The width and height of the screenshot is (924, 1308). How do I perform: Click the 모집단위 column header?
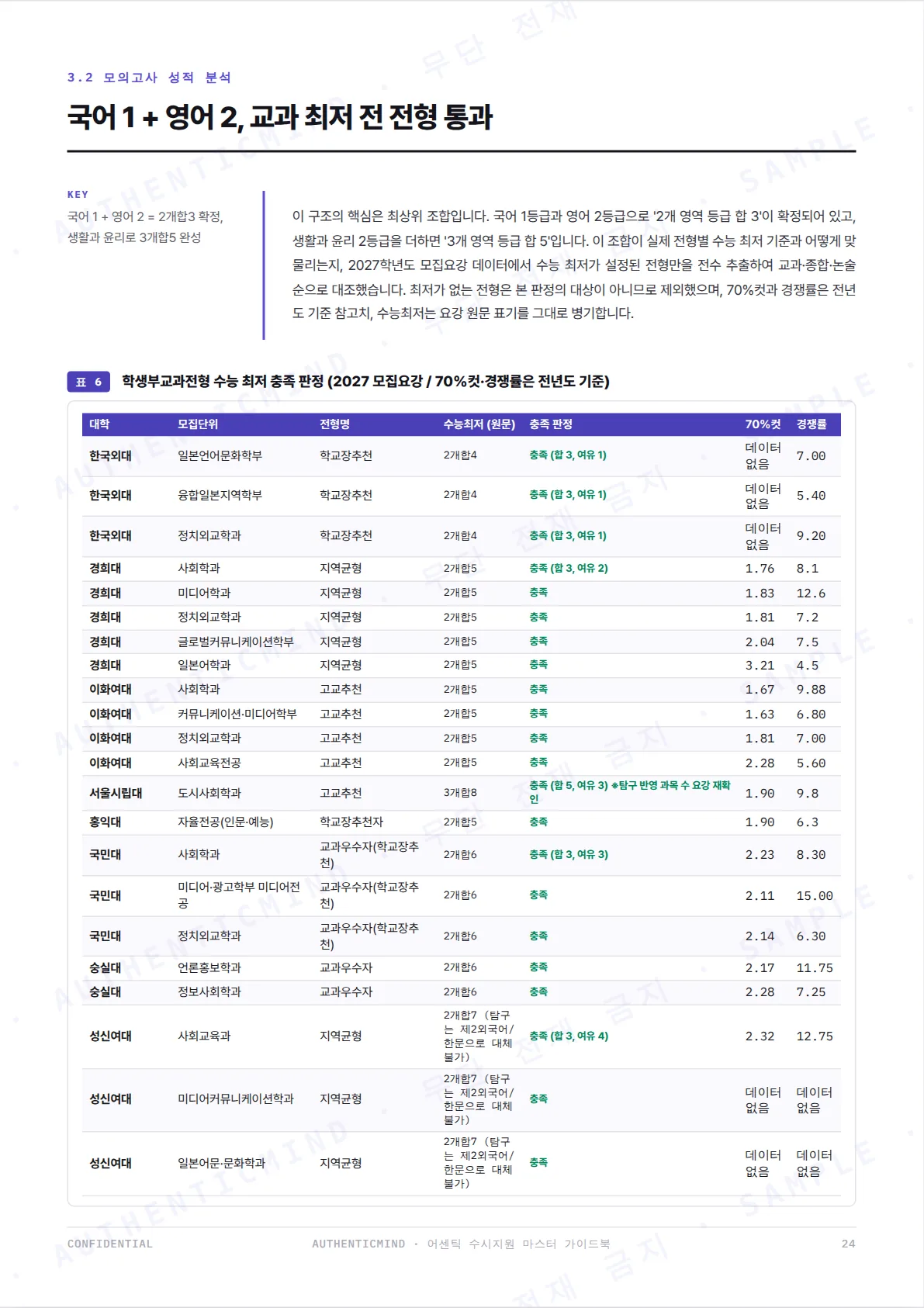198,424
